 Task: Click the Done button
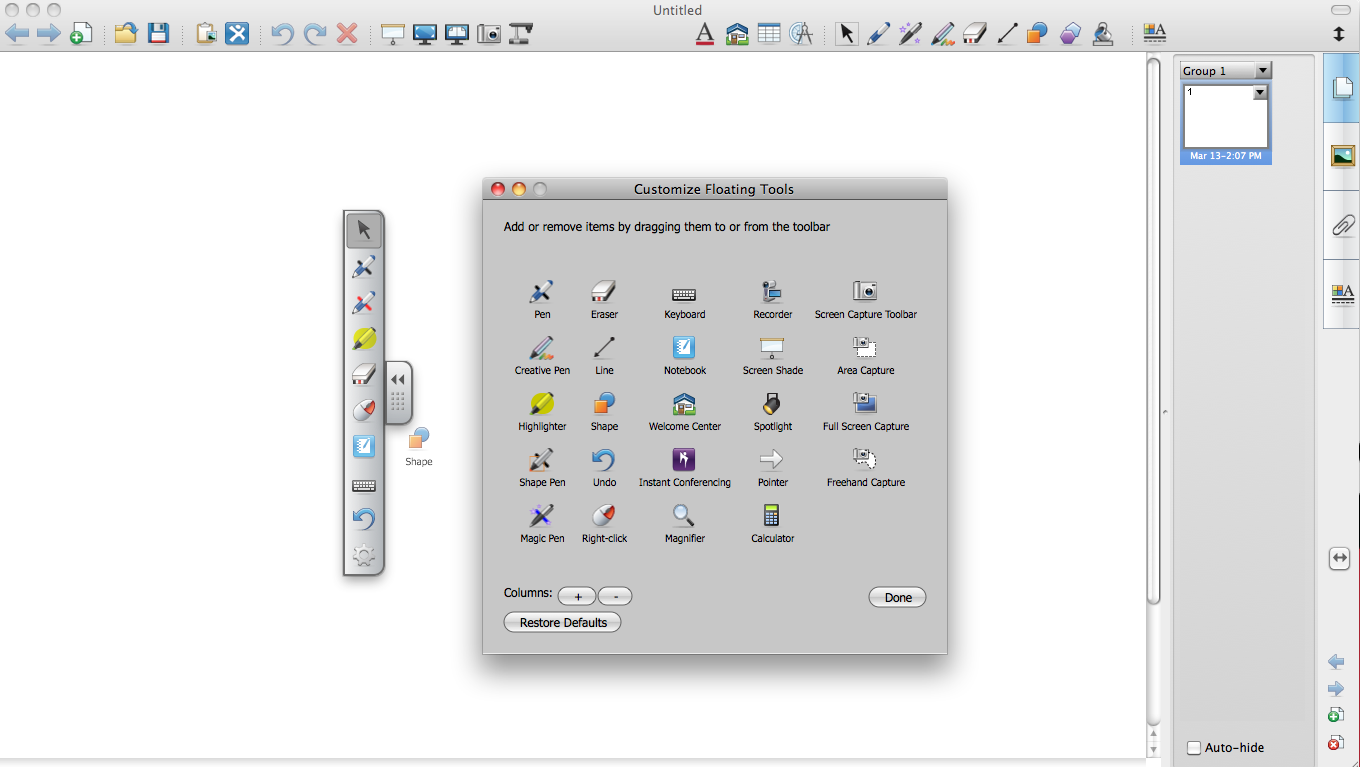coord(897,598)
